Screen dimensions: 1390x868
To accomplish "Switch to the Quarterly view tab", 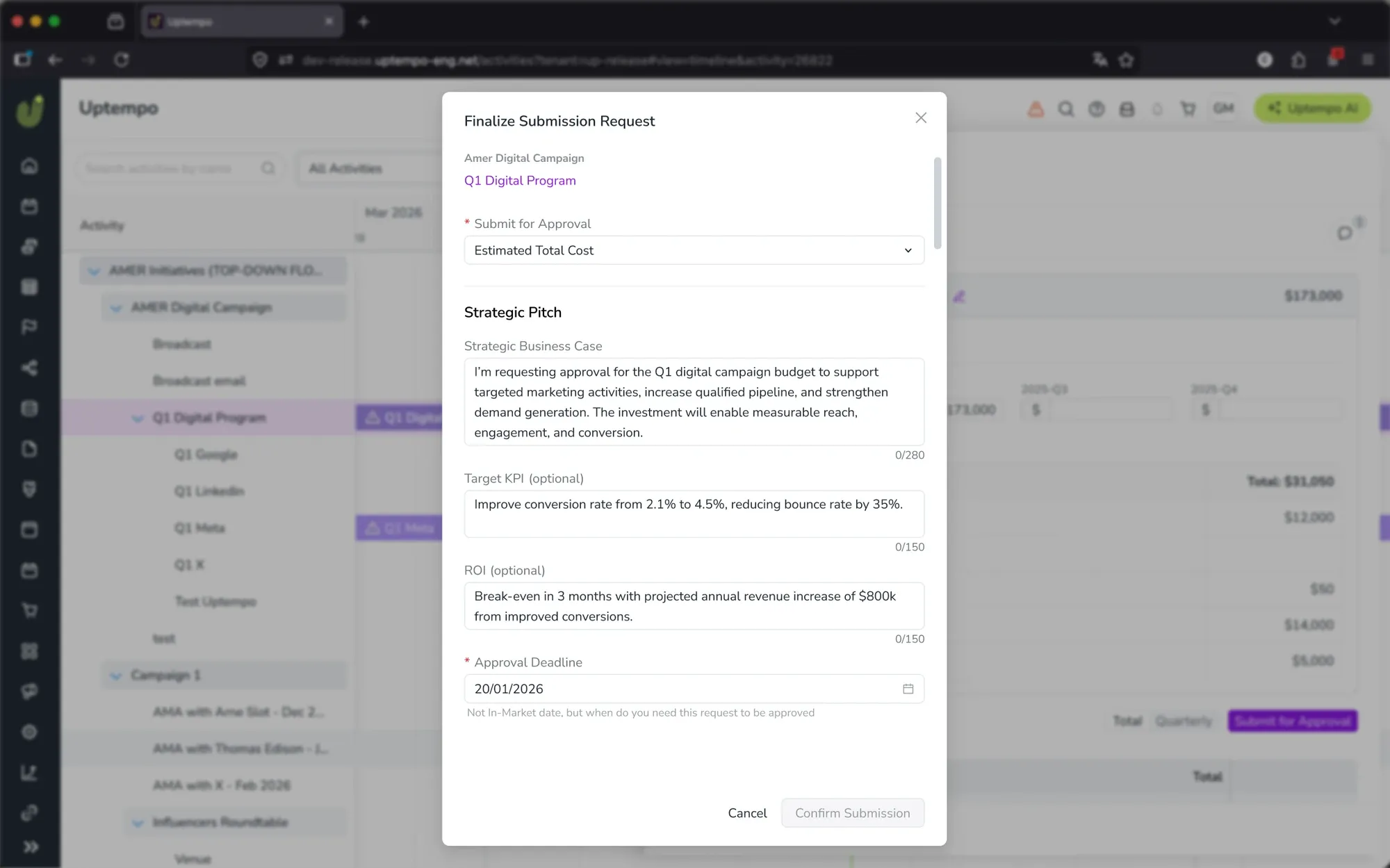I will coord(1184,721).
